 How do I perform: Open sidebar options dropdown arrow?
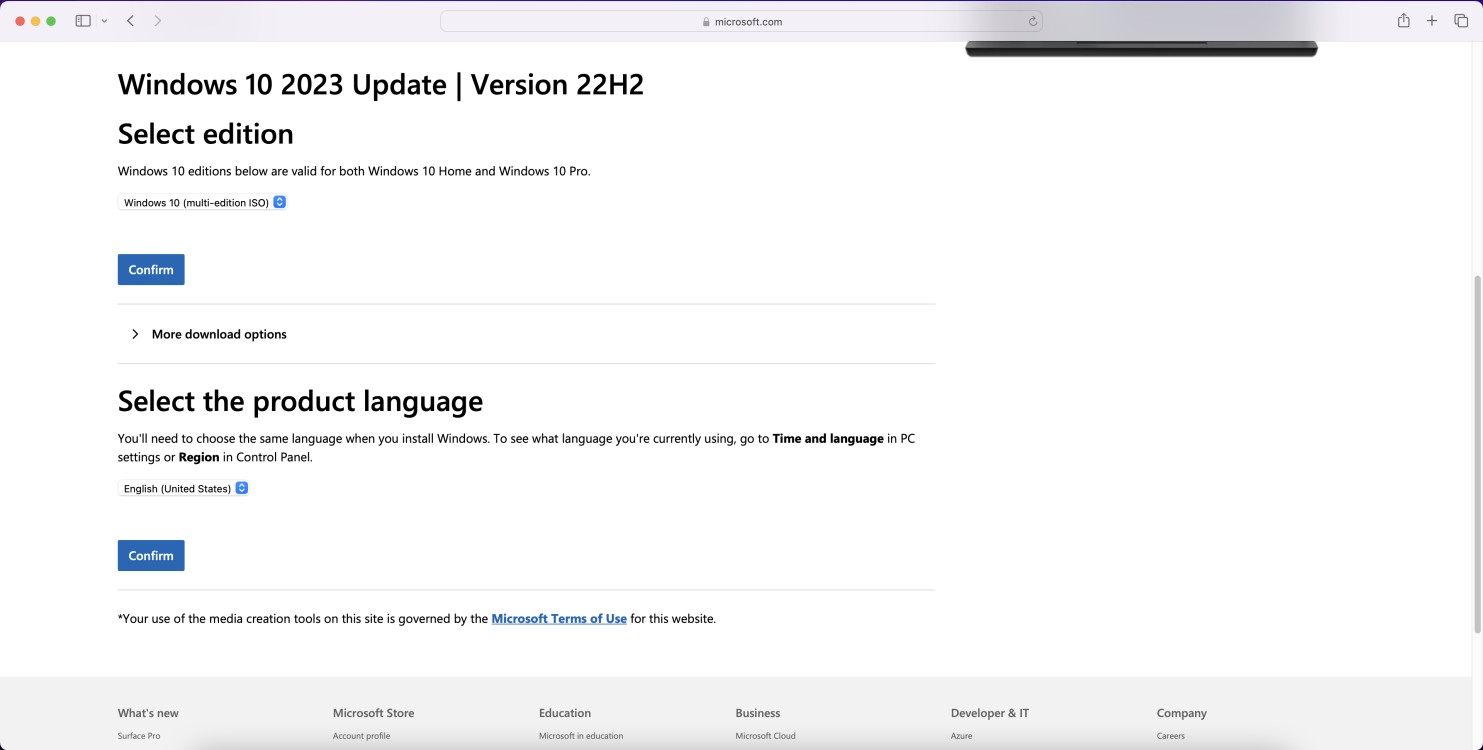(x=104, y=21)
